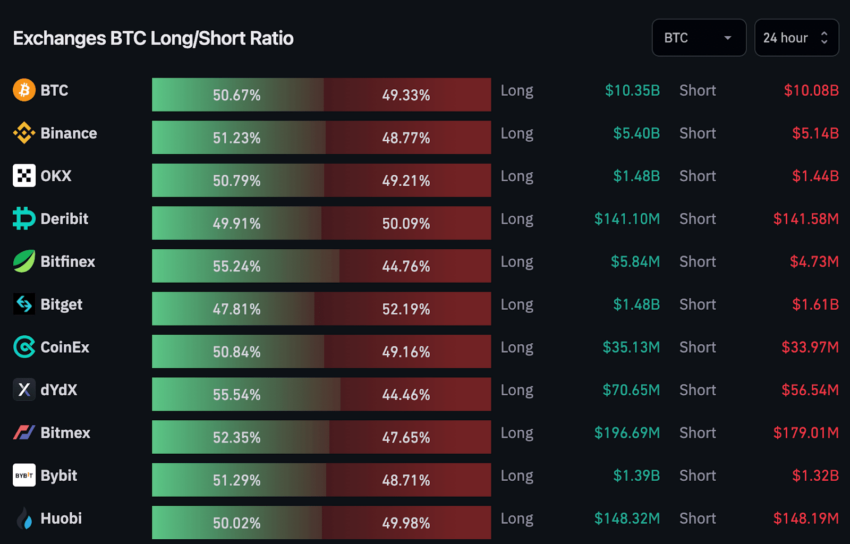Click the Huobi flame logo icon
Screen dimensions: 850x544
24,519
